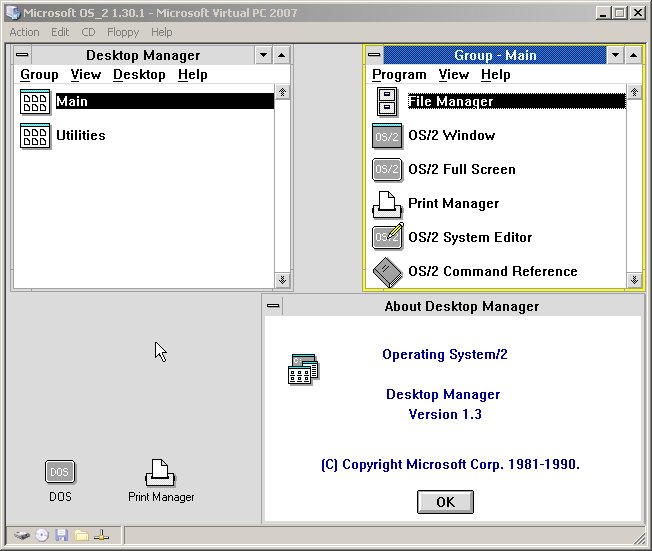Screen dimensions: 652x551
Task: Select the OS/2 Window entry text
Action: (452, 136)
